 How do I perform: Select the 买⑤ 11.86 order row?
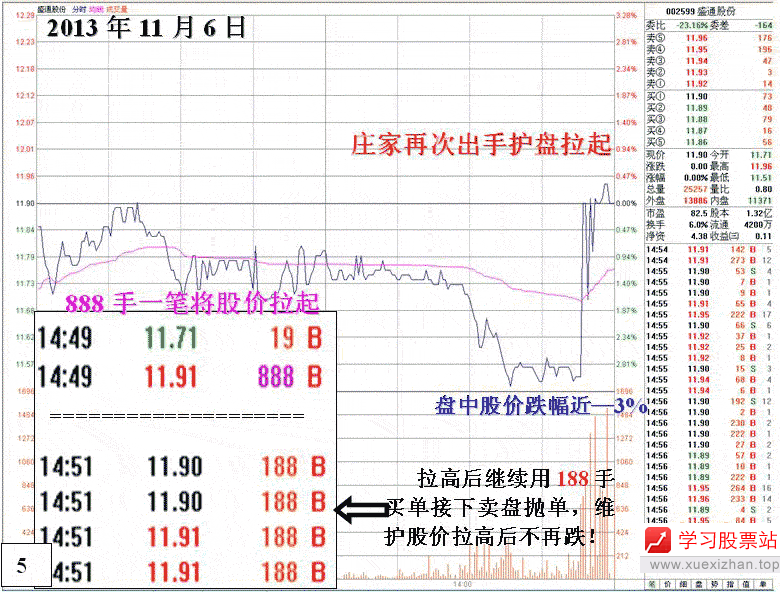point(709,142)
